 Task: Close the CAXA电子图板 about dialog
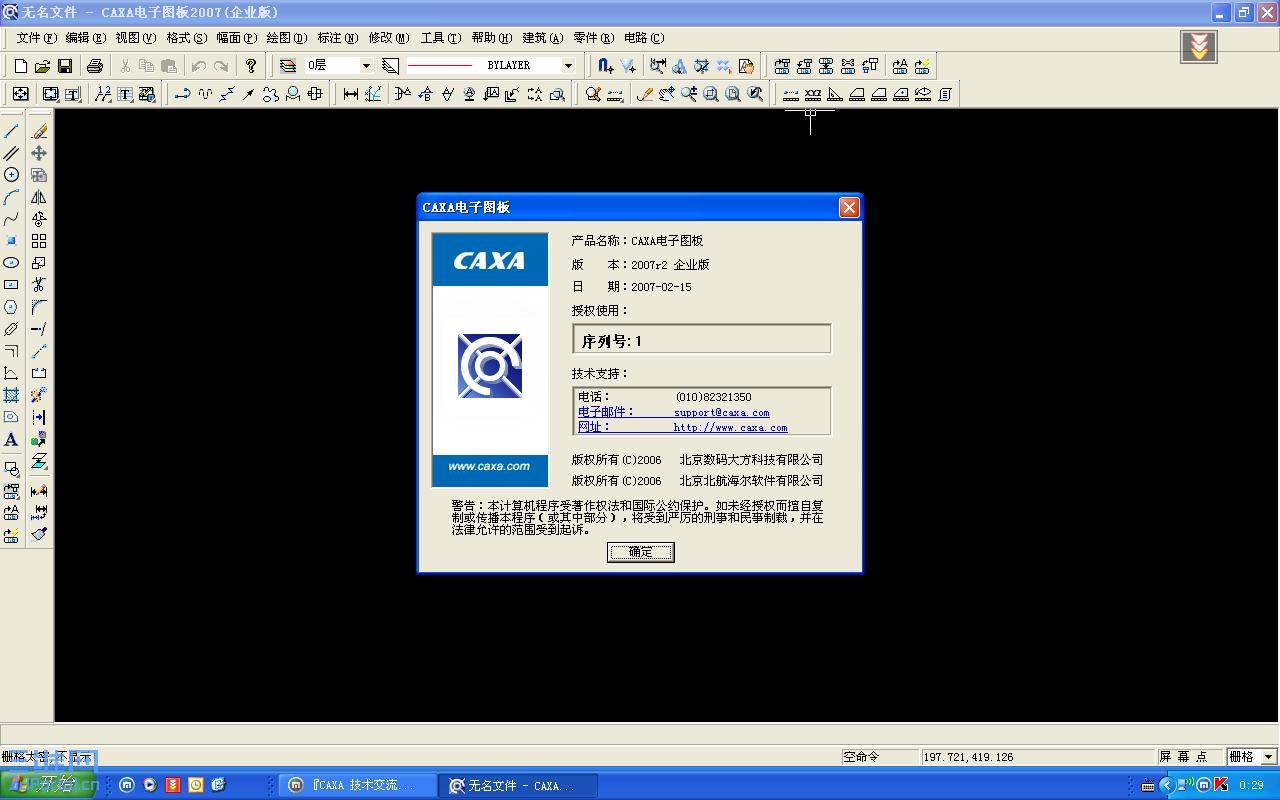[x=849, y=207]
